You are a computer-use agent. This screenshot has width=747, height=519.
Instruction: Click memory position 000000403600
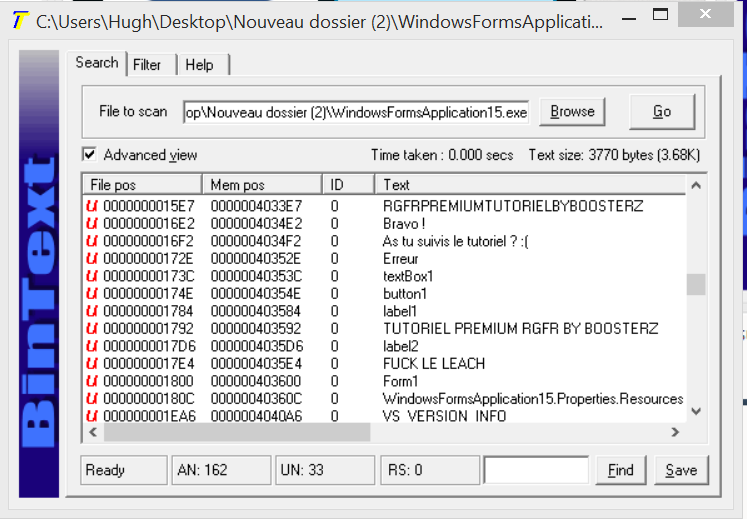point(256,381)
